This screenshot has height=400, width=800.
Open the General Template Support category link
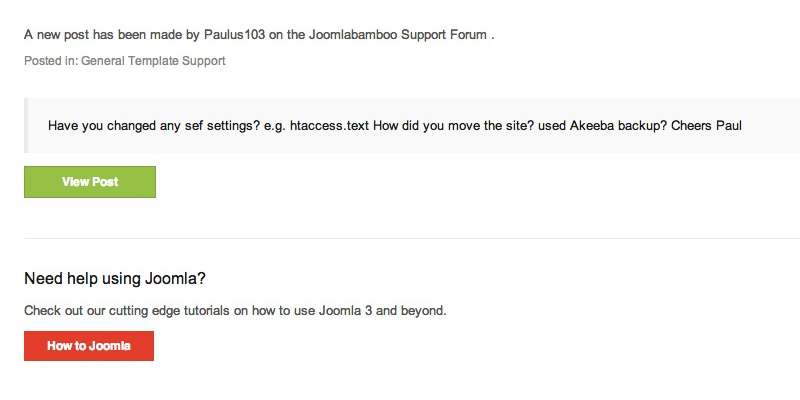click(153, 61)
